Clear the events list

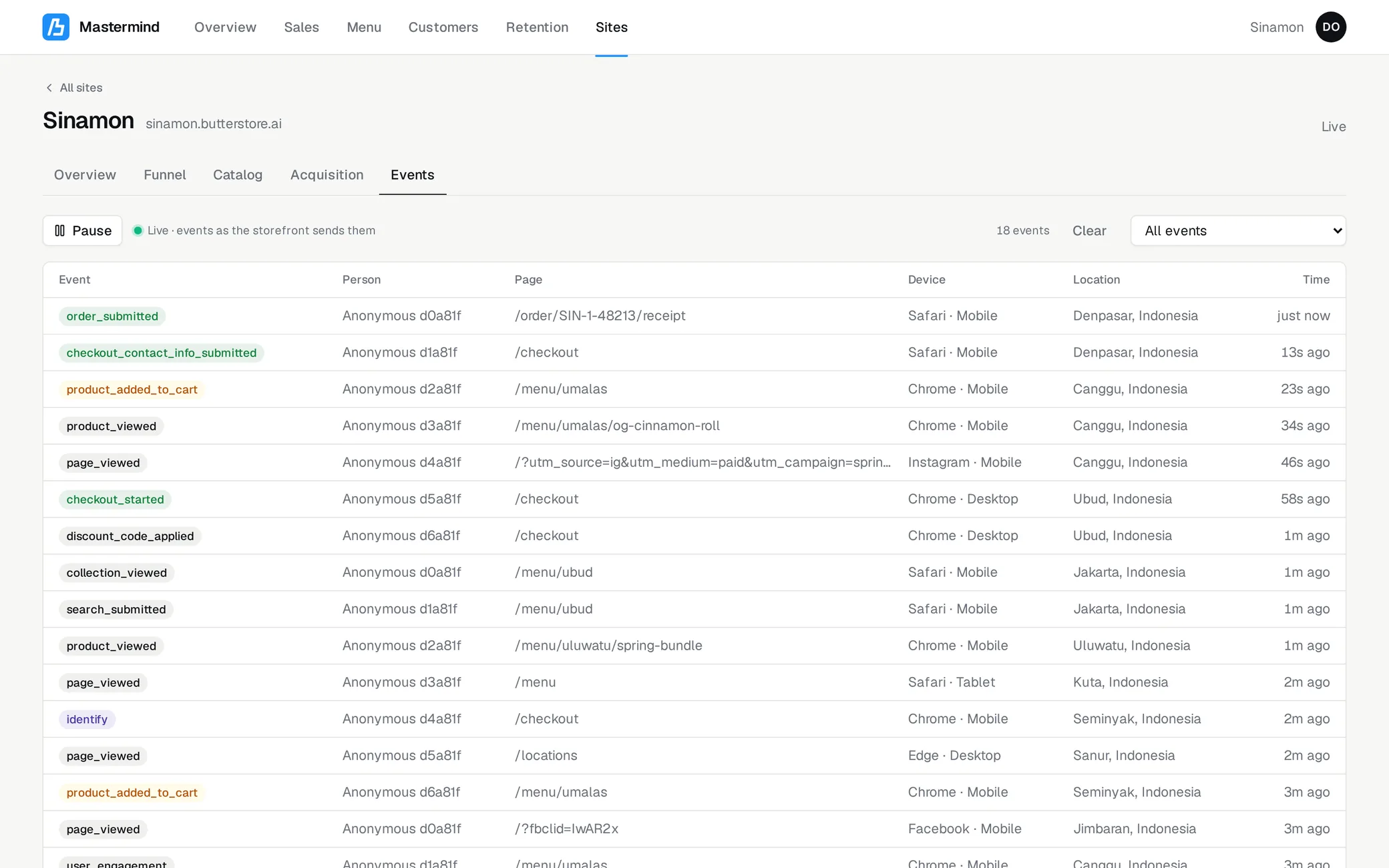coord(1089,230)
